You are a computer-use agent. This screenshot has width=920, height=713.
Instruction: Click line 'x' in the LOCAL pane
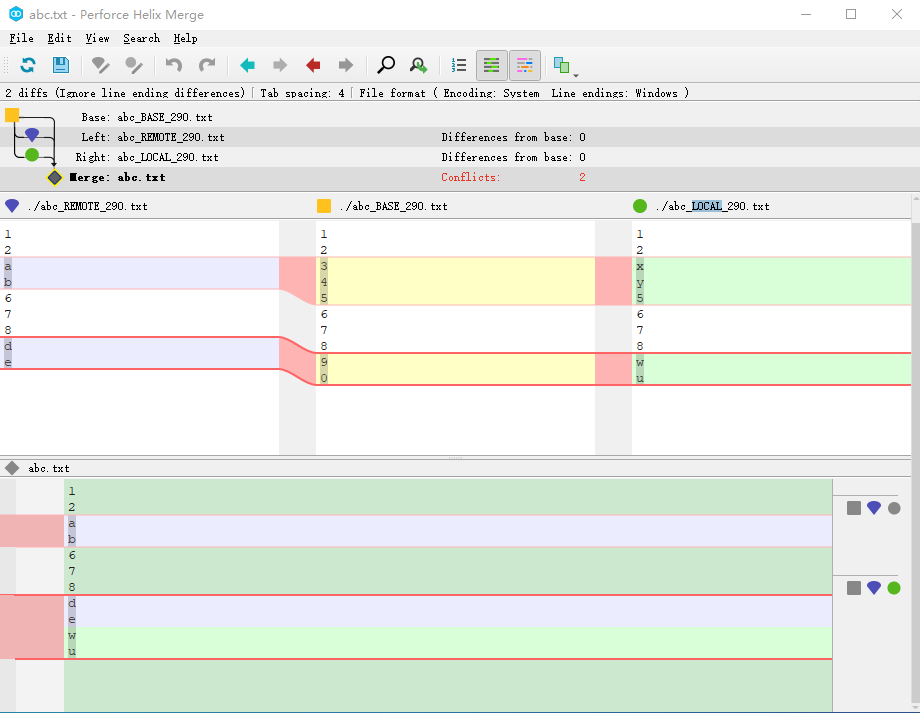click(771, 266)
